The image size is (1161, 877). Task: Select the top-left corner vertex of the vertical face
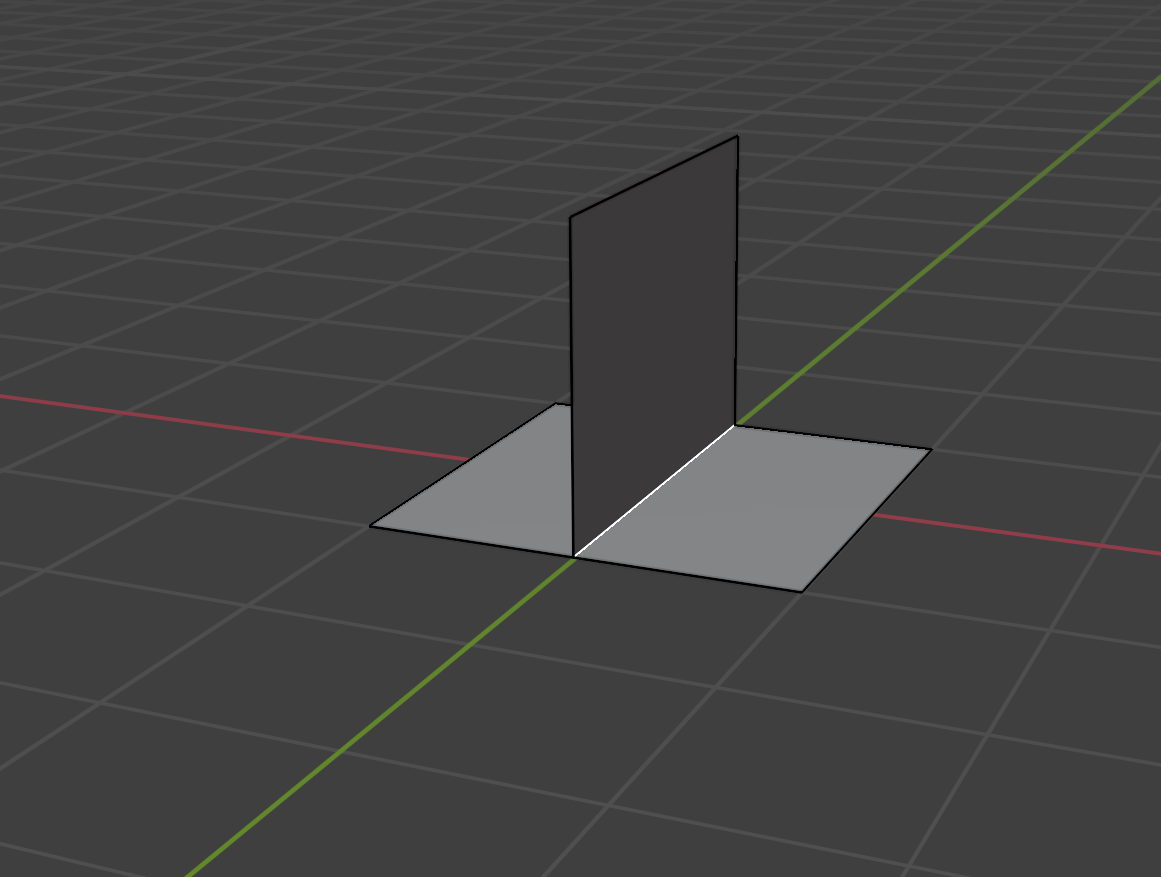pos(569,217)
